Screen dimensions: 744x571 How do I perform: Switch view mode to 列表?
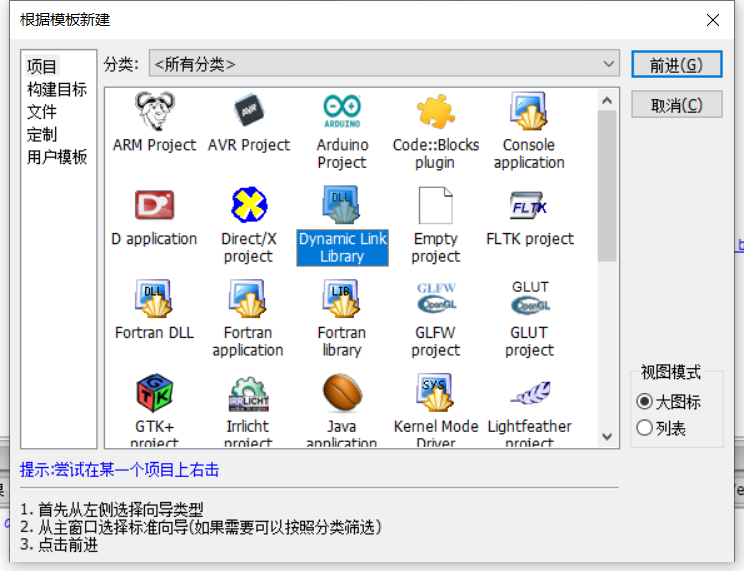tap(644, 428)
